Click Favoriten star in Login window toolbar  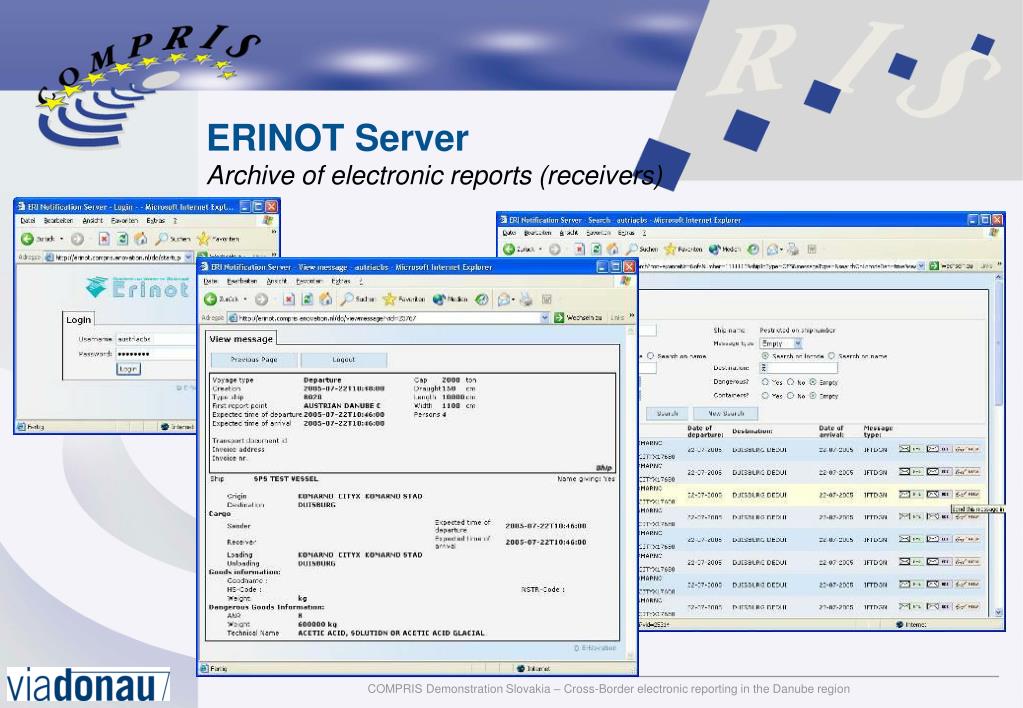tap(204, 239)
